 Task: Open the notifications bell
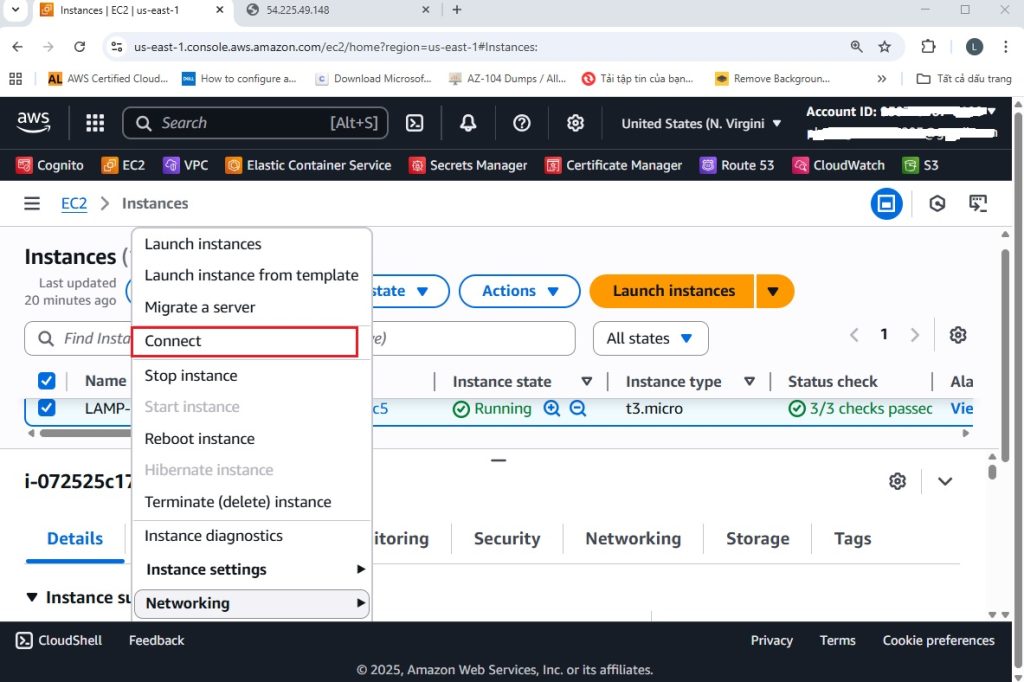click(468, 123)
